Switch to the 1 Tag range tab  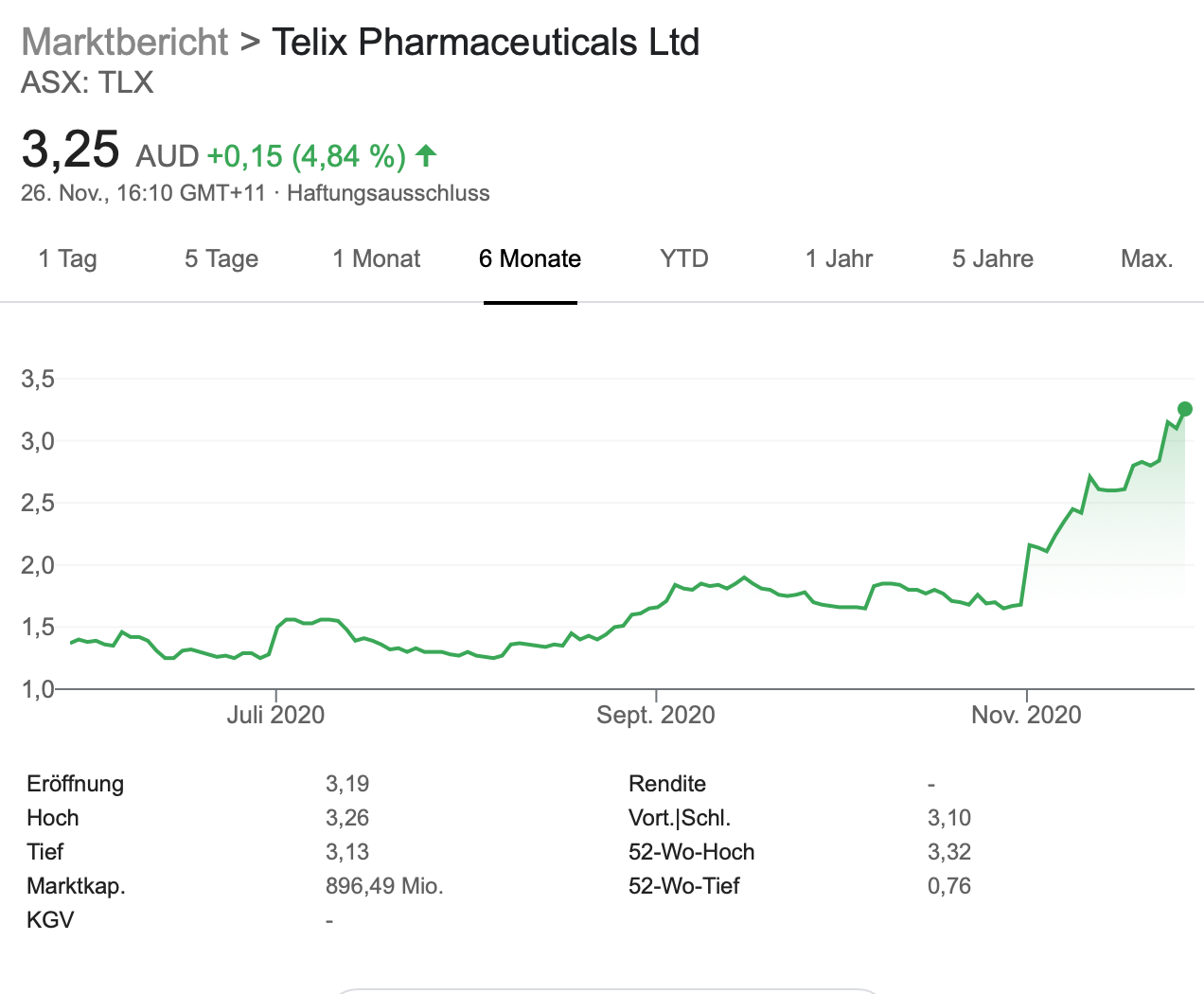pos(67,258)
